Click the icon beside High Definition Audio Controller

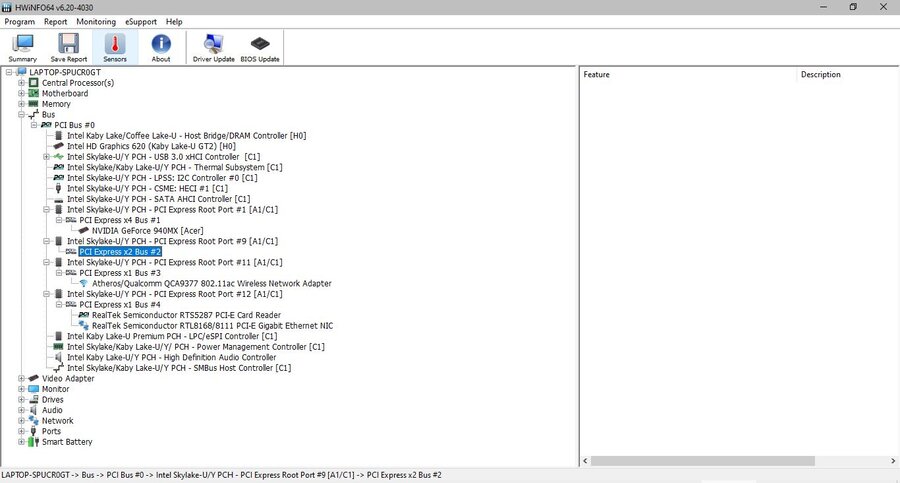[59, 357]
